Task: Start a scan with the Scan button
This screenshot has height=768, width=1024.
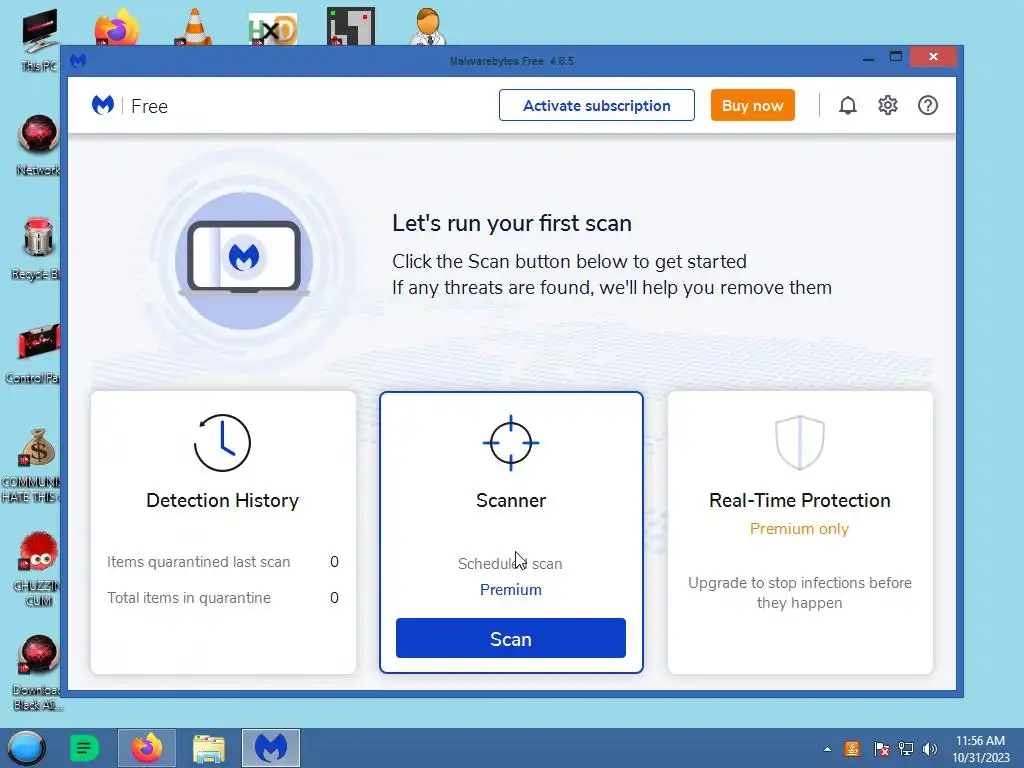Action: coord(511,638)
